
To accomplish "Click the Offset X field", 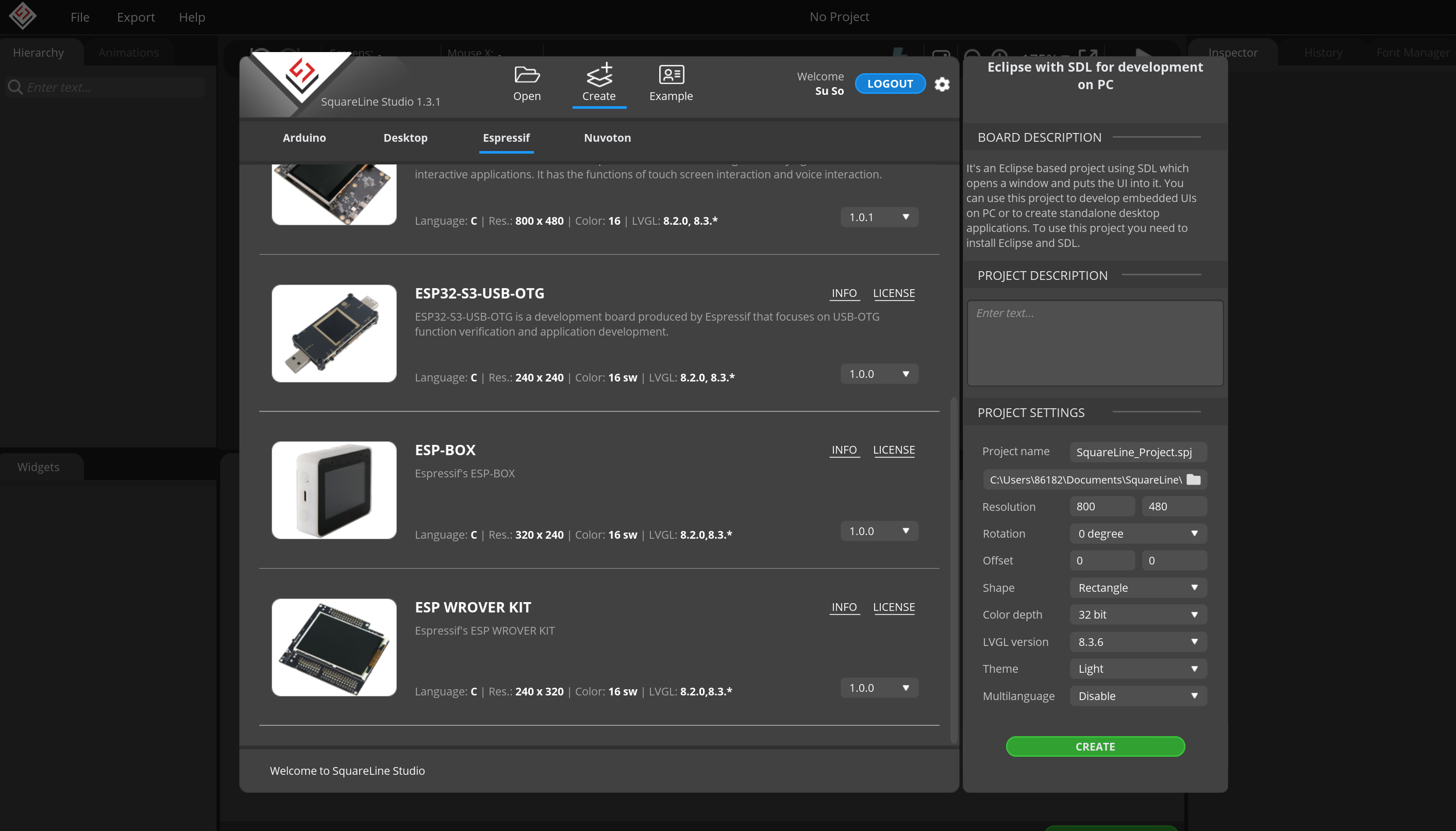I will (x=1102, y=560).
